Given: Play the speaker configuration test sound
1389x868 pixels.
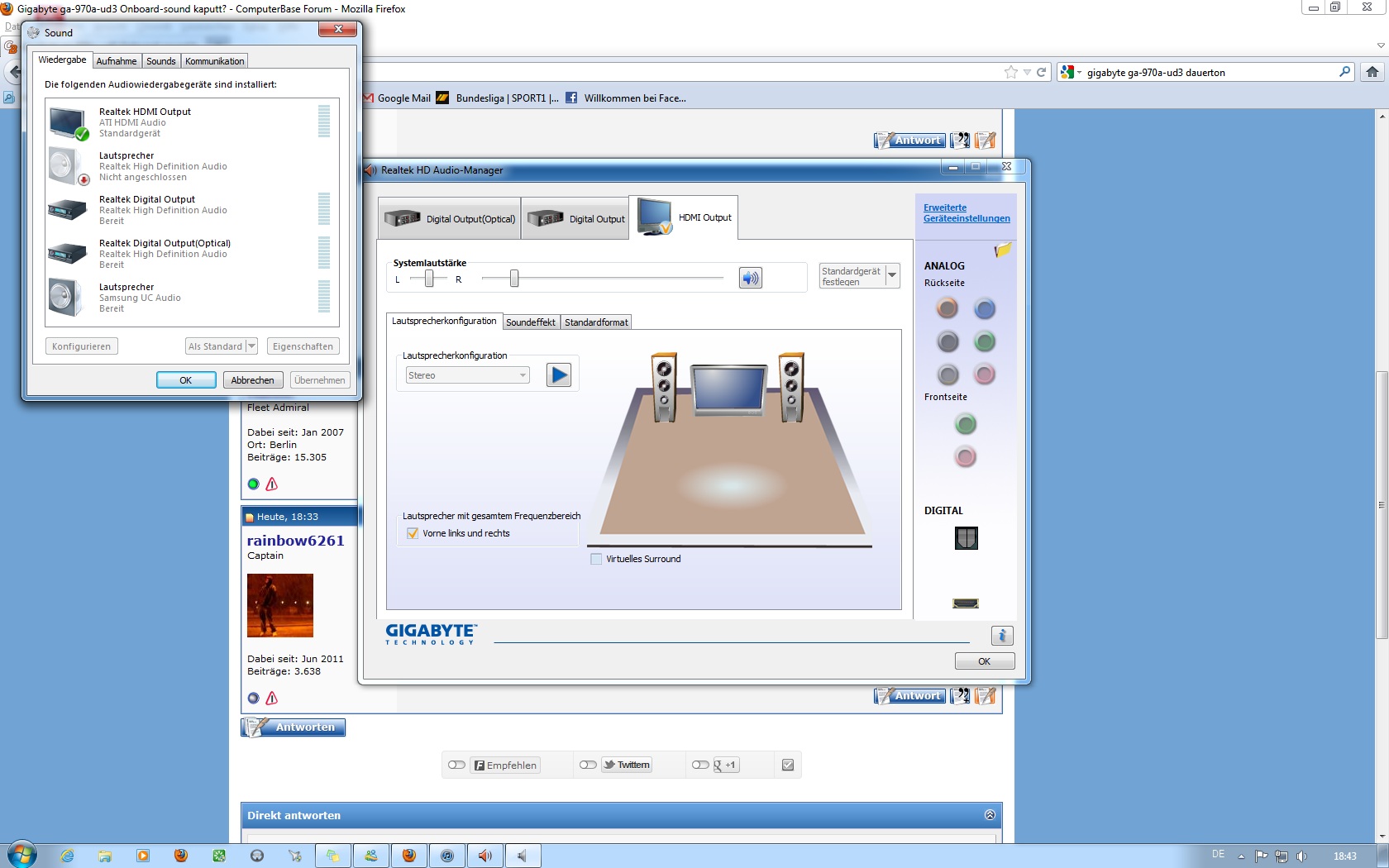Looking at the screenshot, I should point(559,375).
